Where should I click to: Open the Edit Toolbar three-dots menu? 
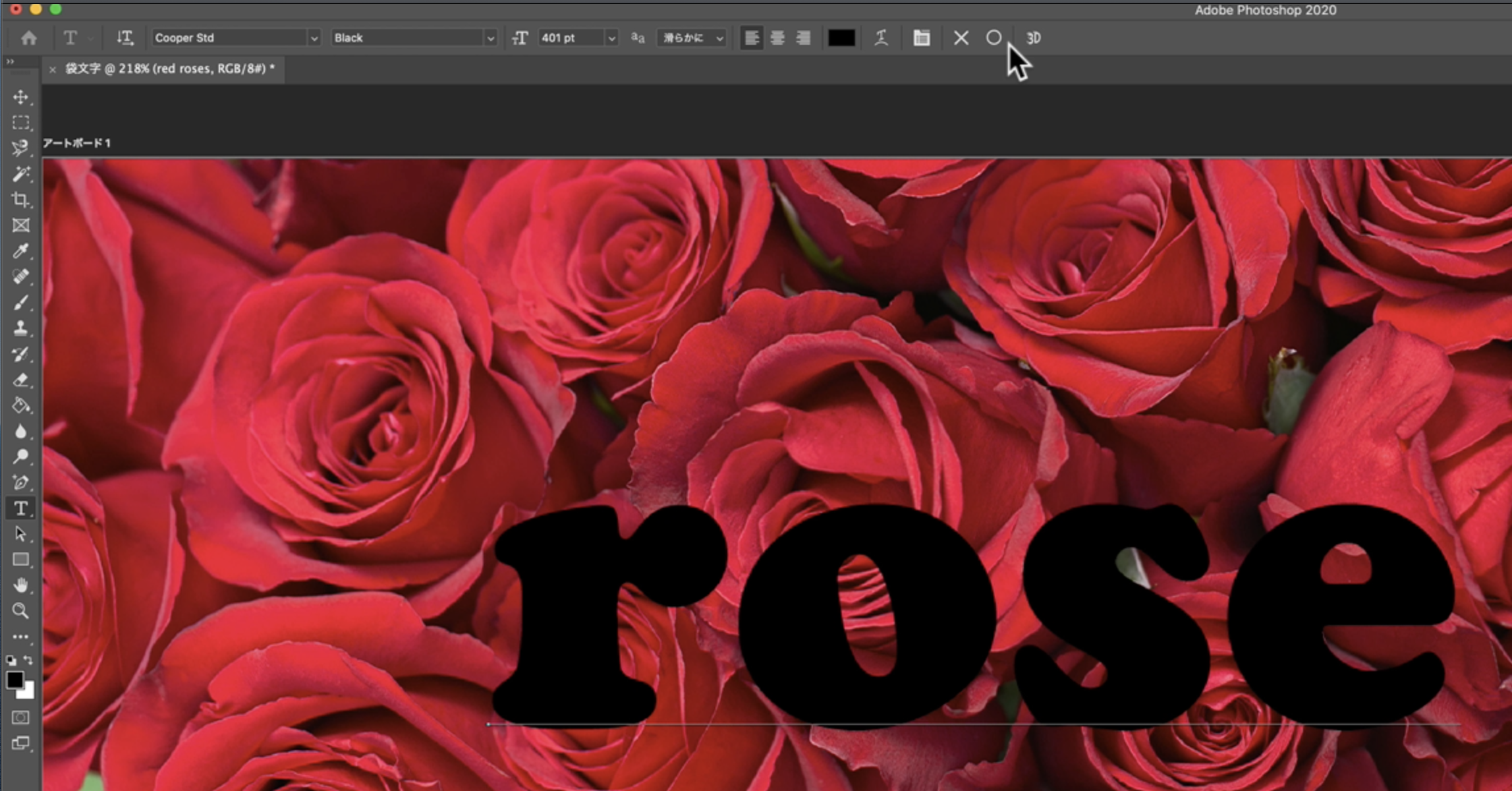pyautogui.click(x=20, y=637)
